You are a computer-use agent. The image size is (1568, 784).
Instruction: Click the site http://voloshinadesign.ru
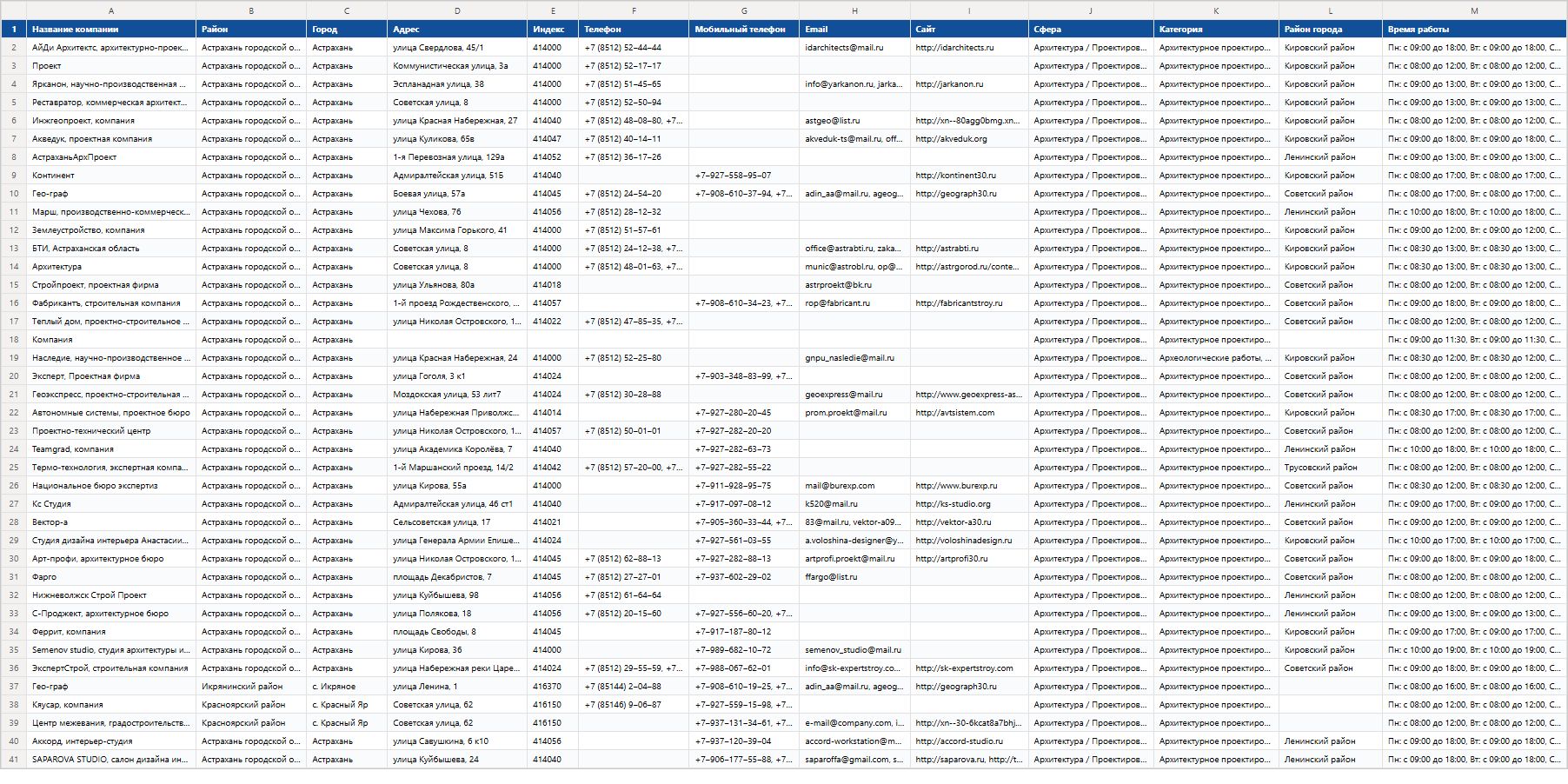pyautogui.click(x=969, y=541)
